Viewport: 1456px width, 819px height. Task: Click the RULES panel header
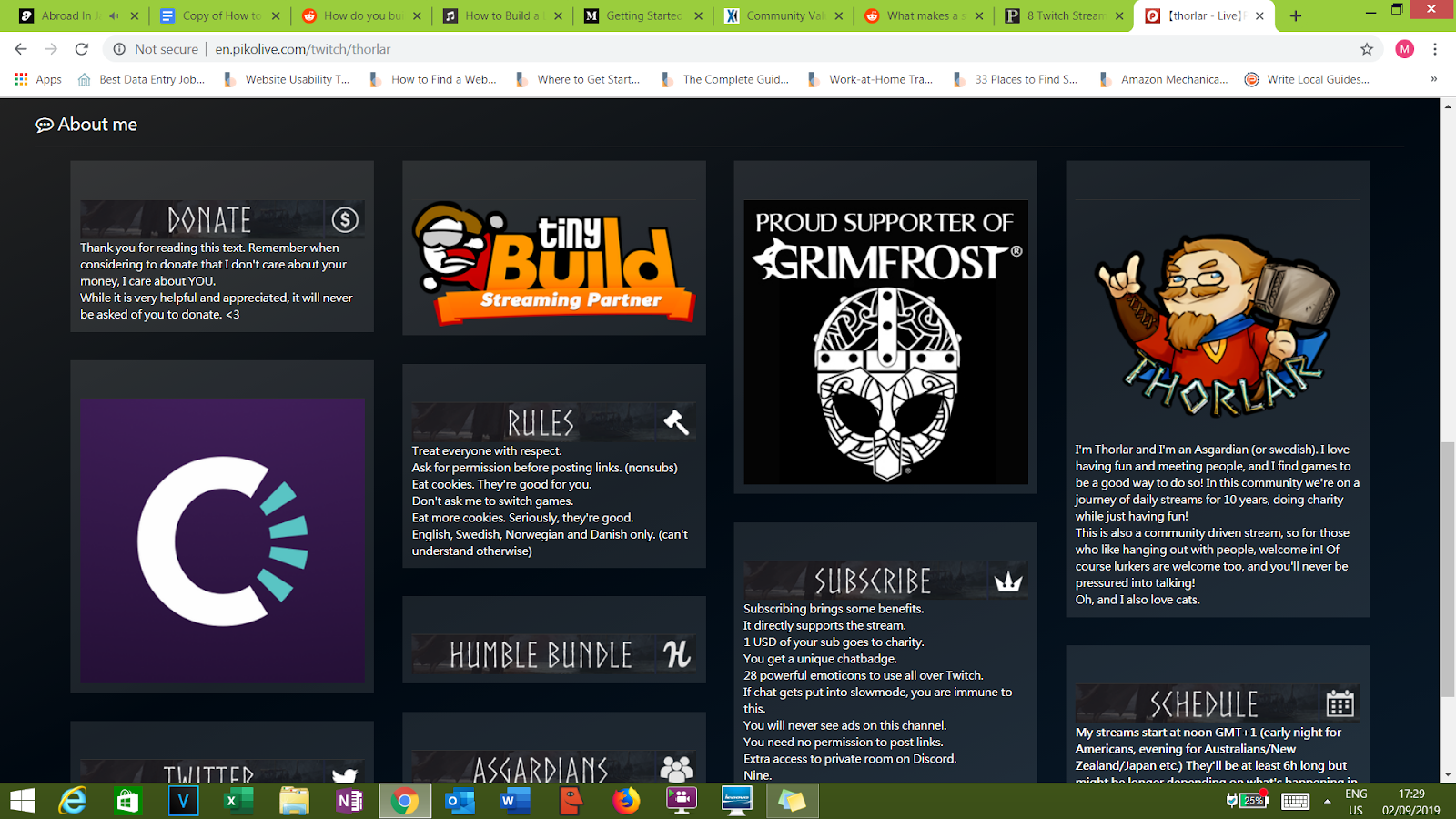pyautogui.click(x=554, y=422)
